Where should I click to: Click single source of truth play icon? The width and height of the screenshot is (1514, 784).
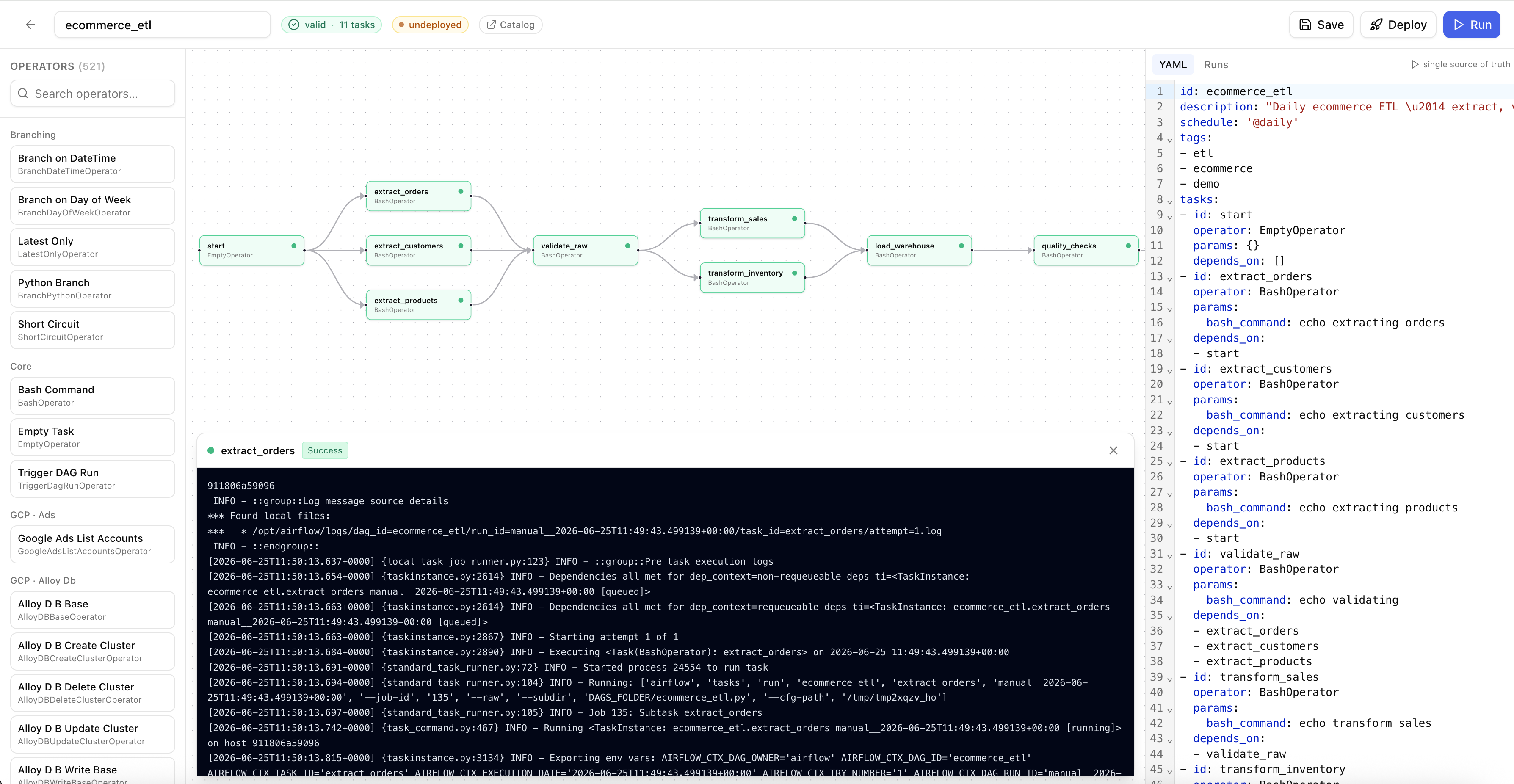pyautogui.click(x=1415, y=65)
